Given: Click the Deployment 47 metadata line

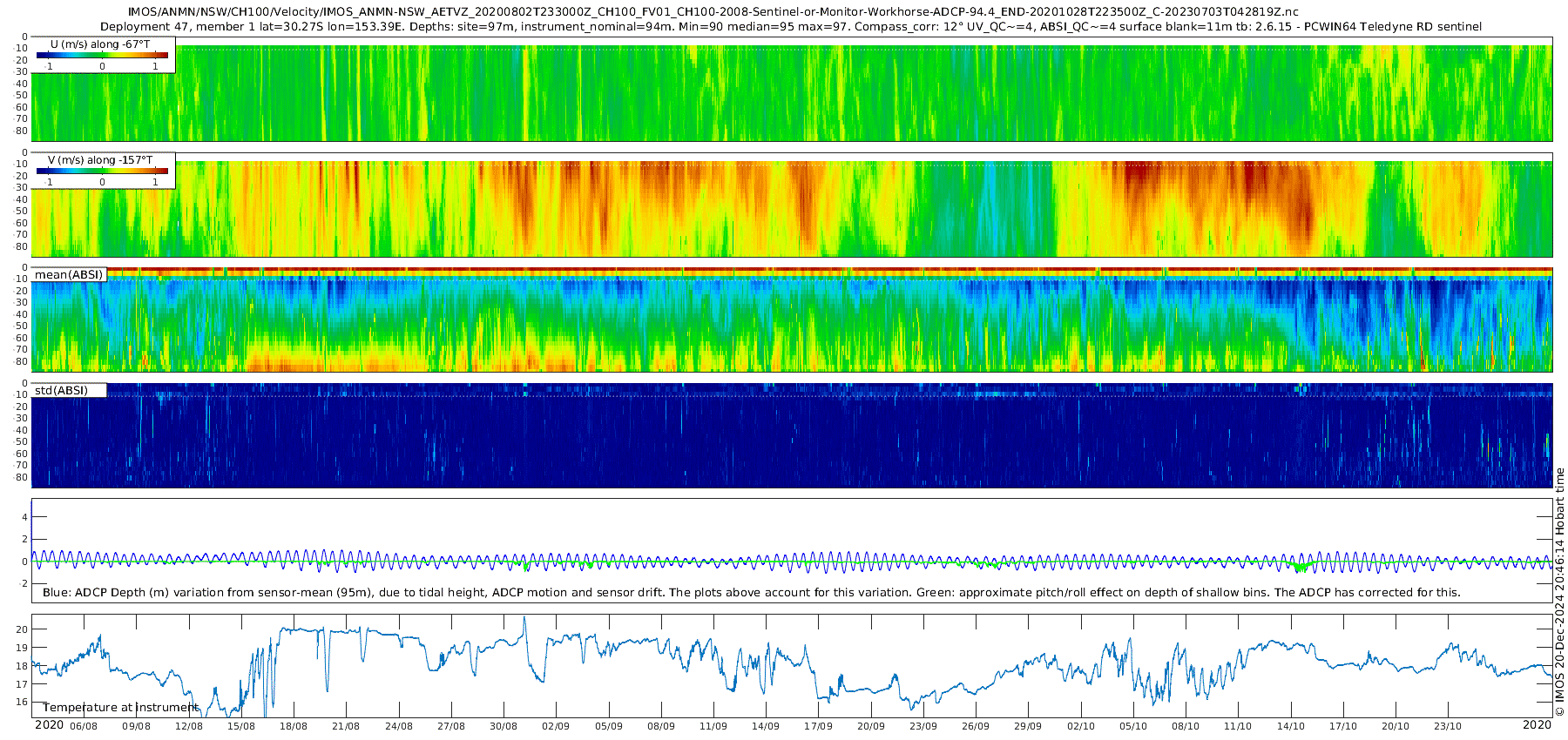Looking at the screenshot, I should 790,27.
